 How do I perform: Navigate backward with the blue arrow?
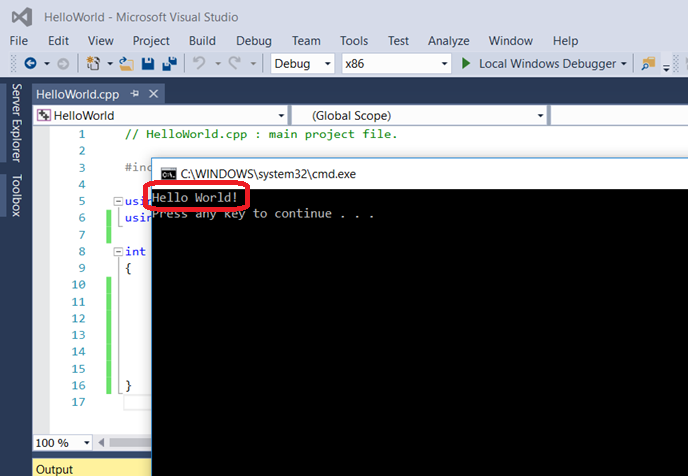tap(30, 64)
